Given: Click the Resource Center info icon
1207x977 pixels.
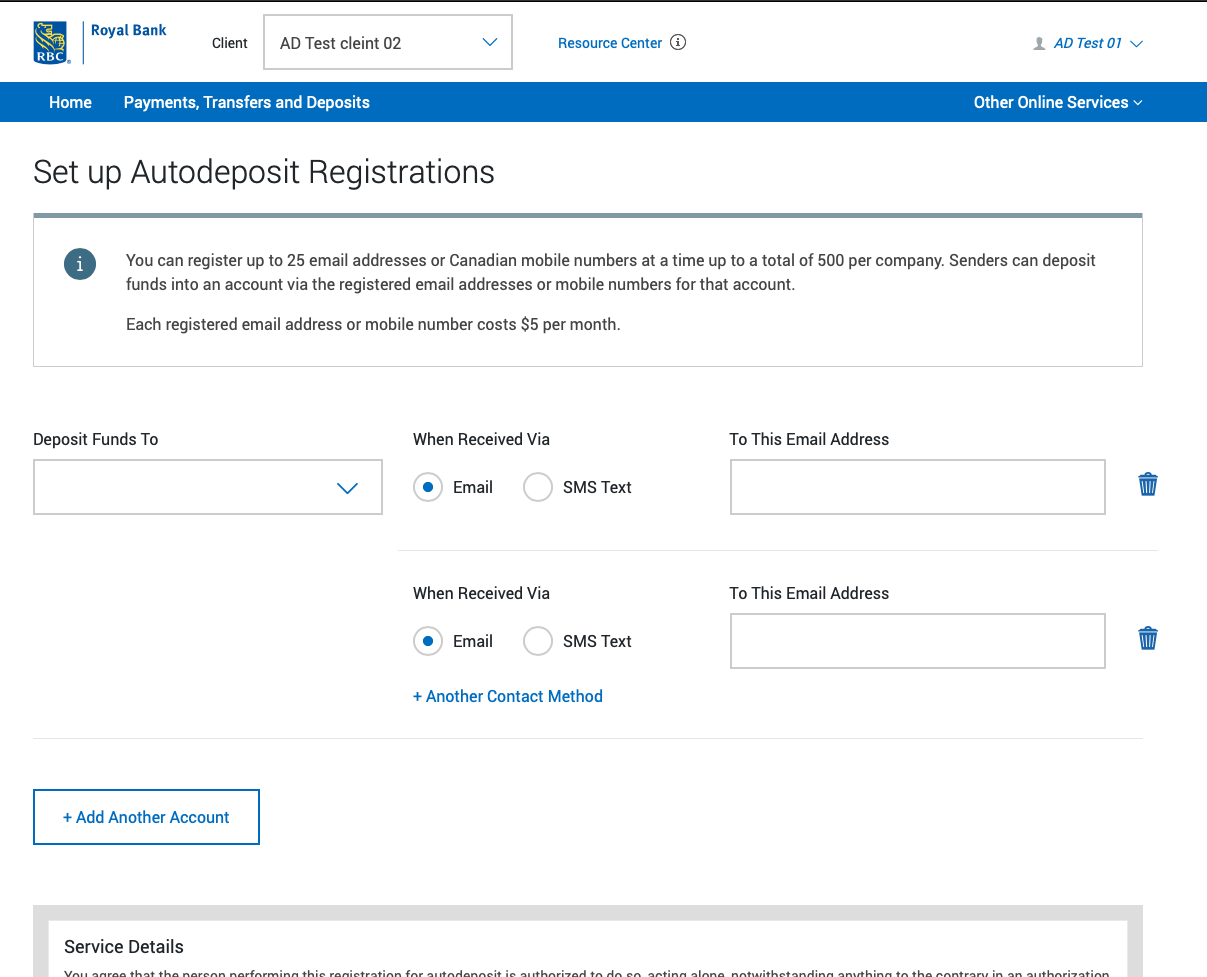Looking at the screenshot, I should pos(678,42).
